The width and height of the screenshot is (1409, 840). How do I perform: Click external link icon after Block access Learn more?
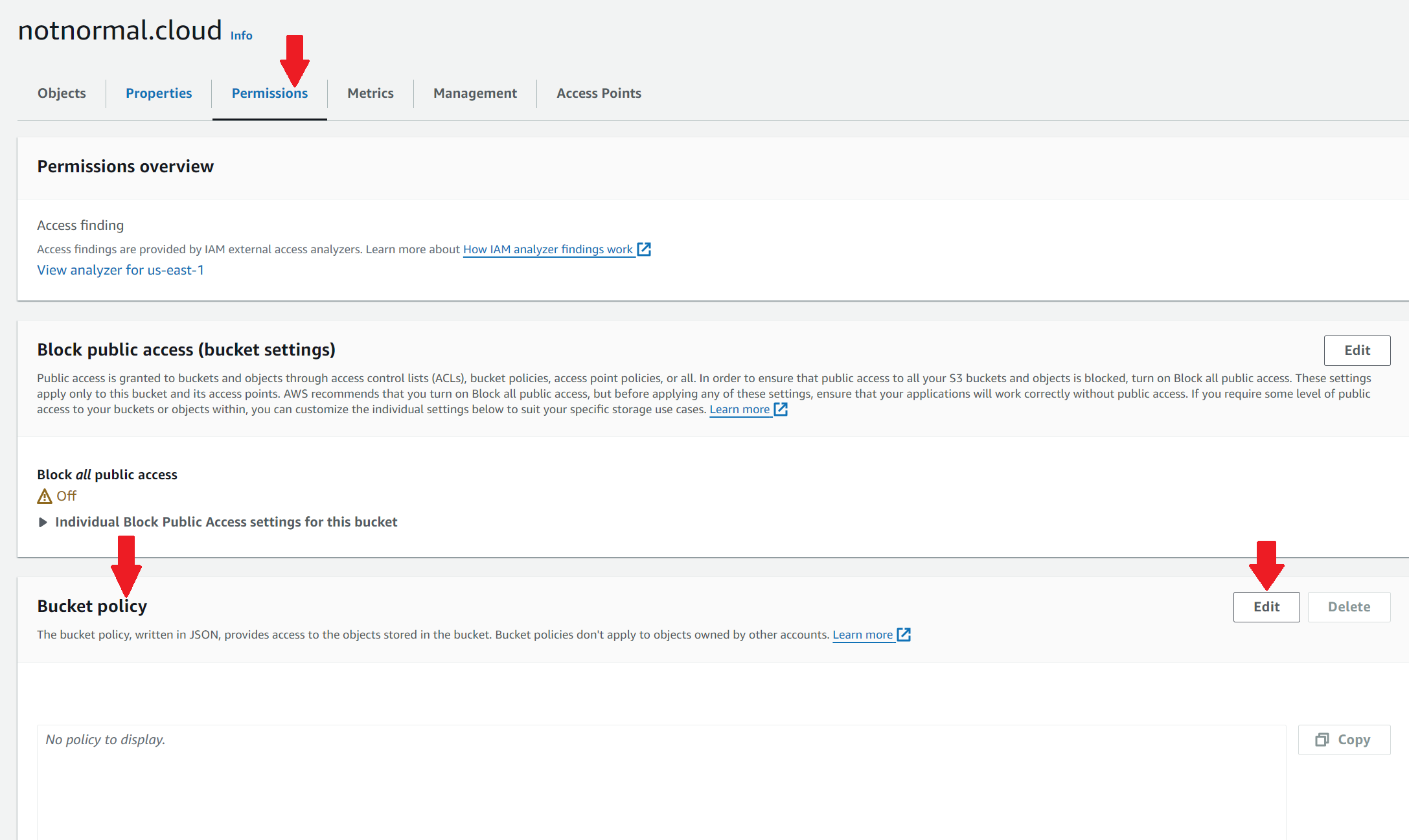coord(781,409)
